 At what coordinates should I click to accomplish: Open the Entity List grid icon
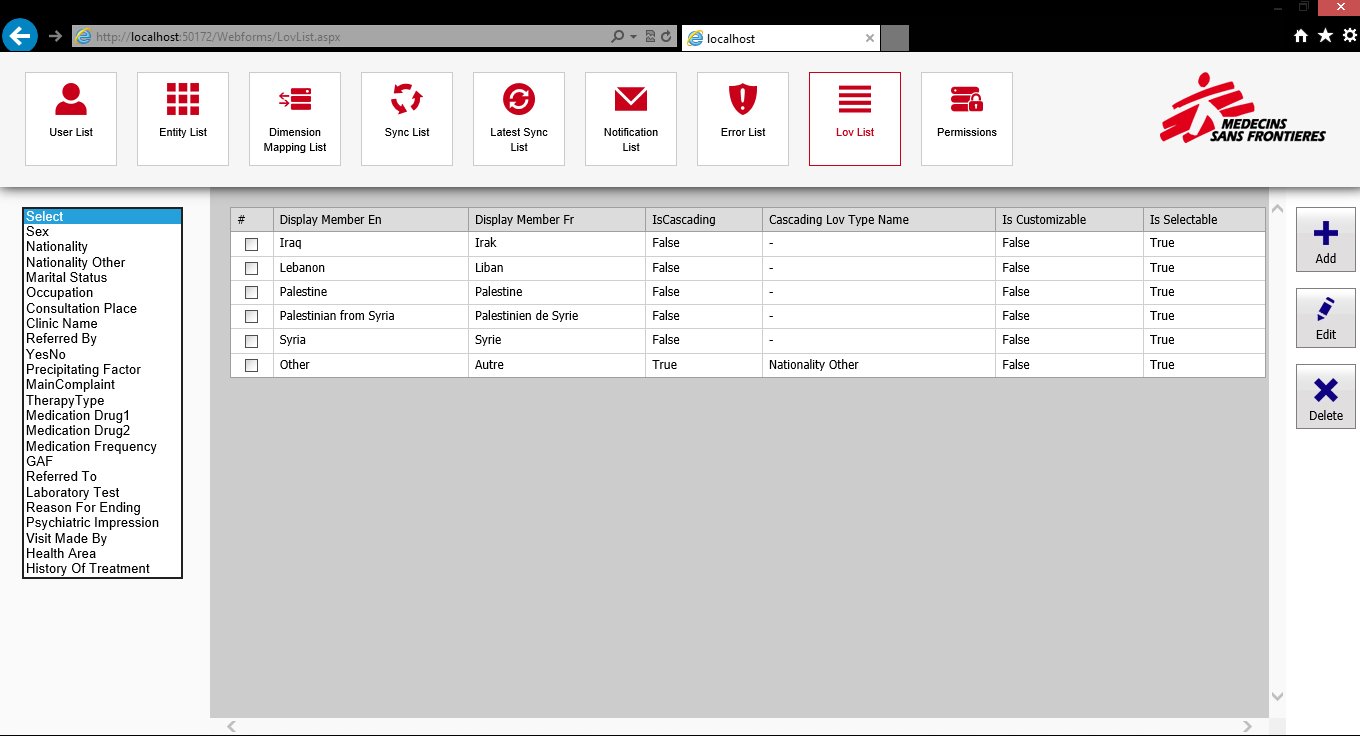click(183, 119)
